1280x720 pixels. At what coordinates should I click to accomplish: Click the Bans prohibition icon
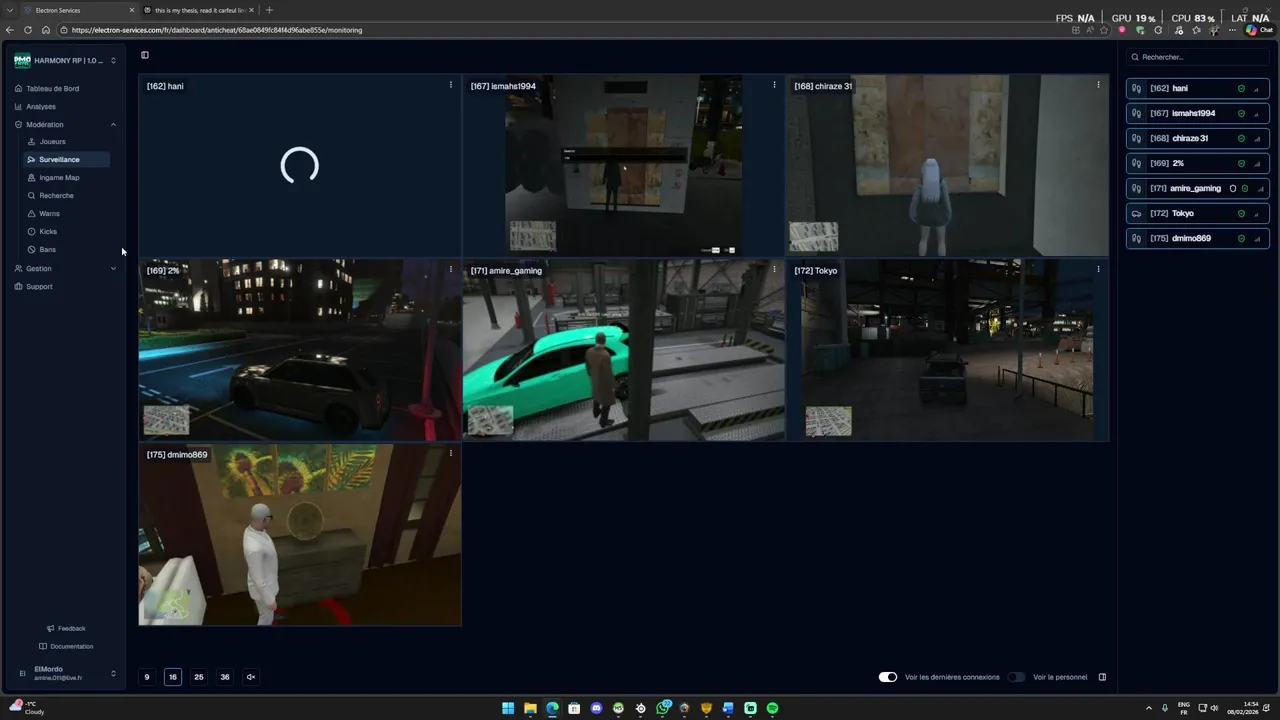32,249
